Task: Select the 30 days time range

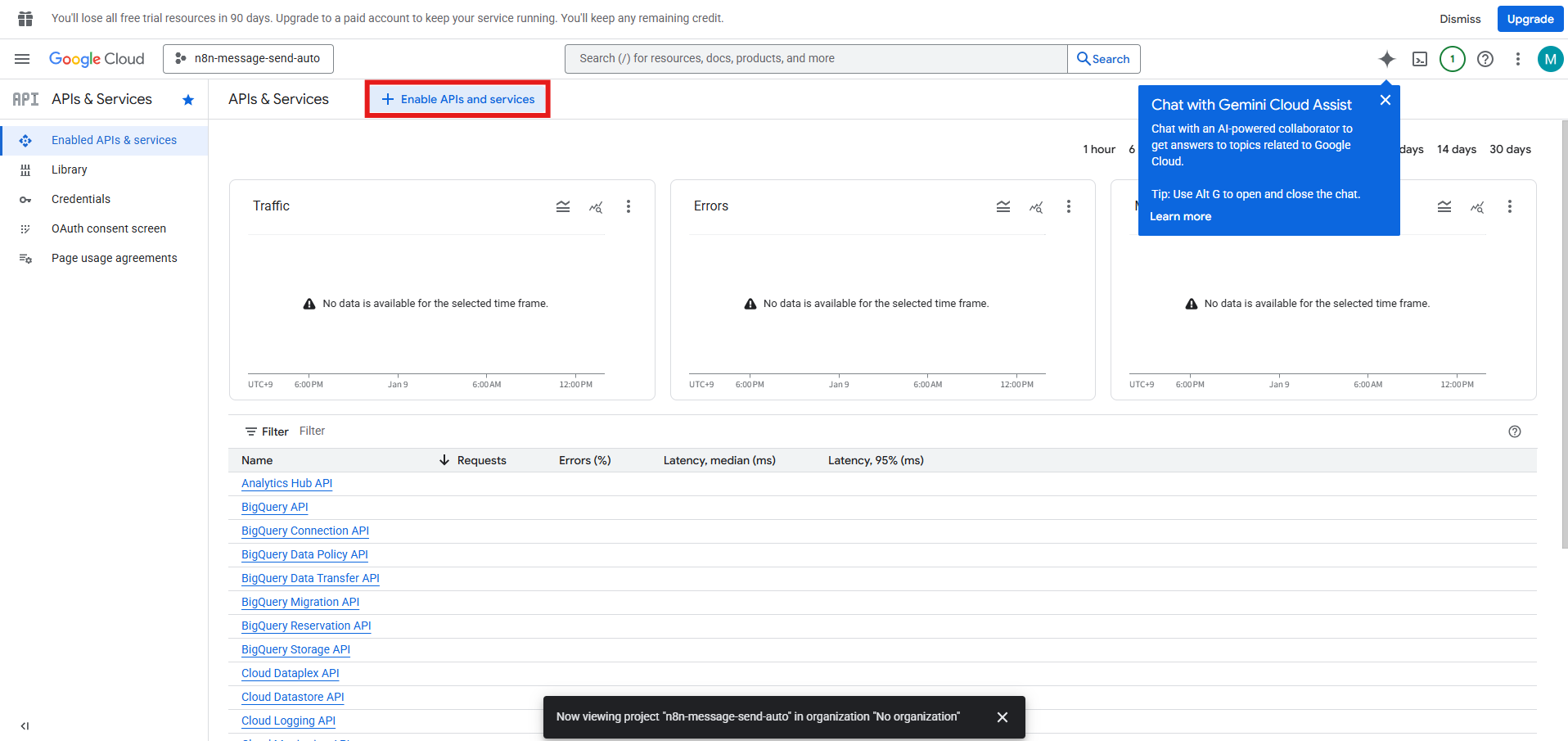Action: pos(1510,149)
